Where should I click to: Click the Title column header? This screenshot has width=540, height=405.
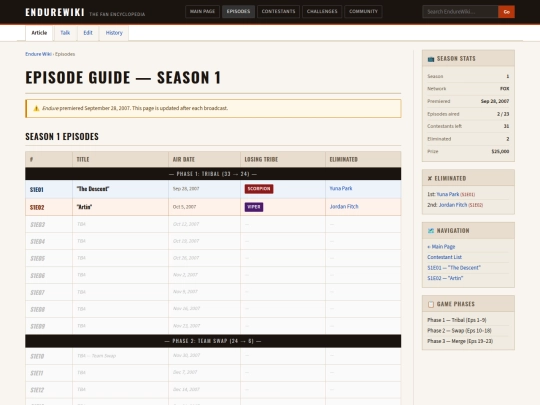[x=120, y=159]
